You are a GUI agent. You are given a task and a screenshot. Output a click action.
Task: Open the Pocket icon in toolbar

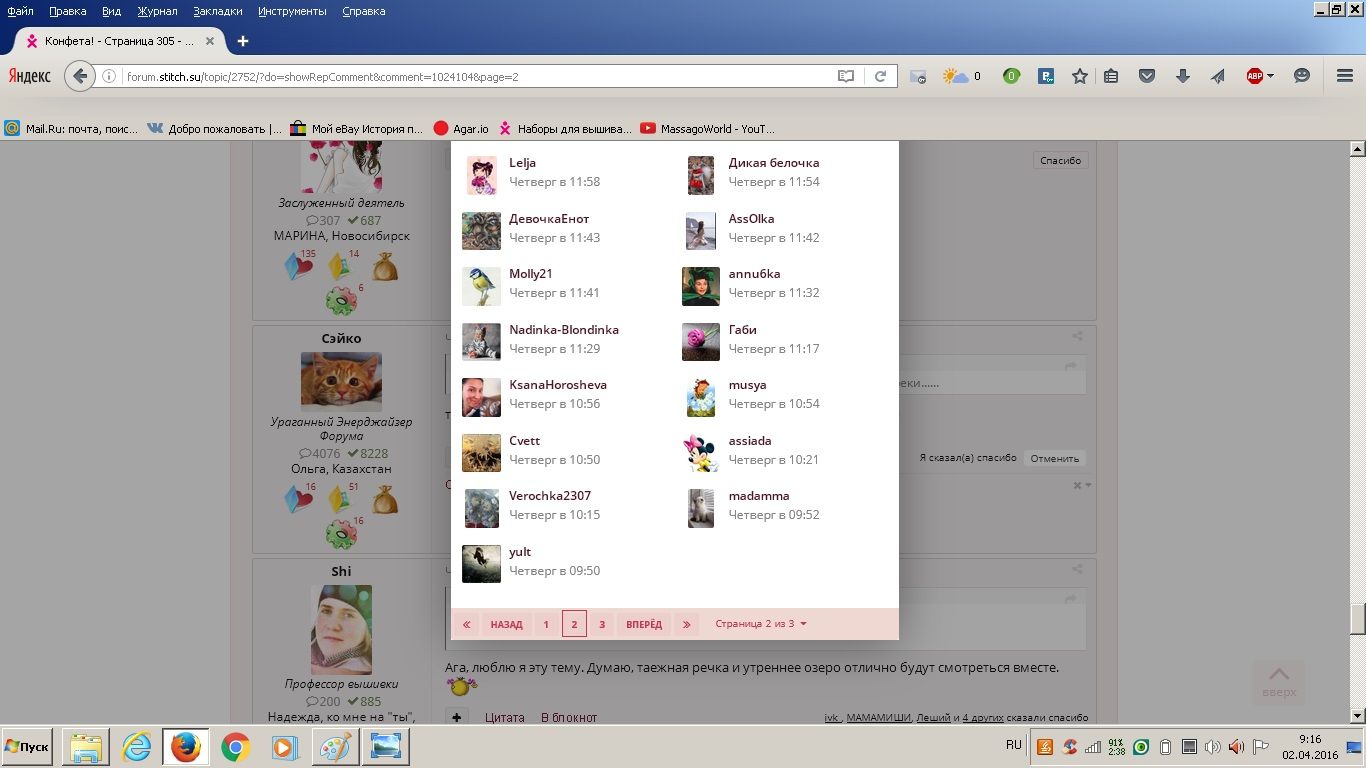(x=1147, y=76)
